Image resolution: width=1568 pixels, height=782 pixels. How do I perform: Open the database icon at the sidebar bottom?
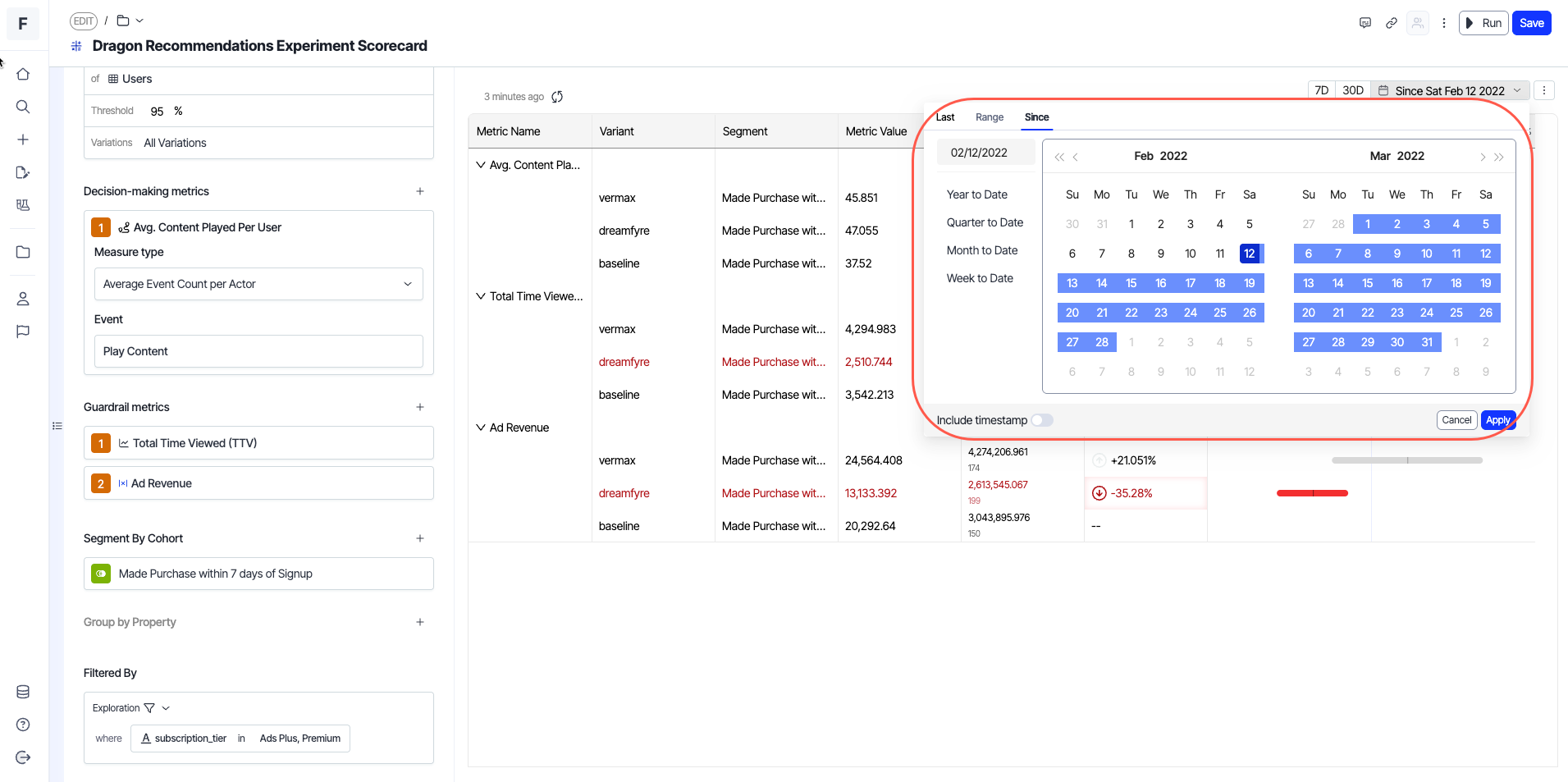point(23,692)
